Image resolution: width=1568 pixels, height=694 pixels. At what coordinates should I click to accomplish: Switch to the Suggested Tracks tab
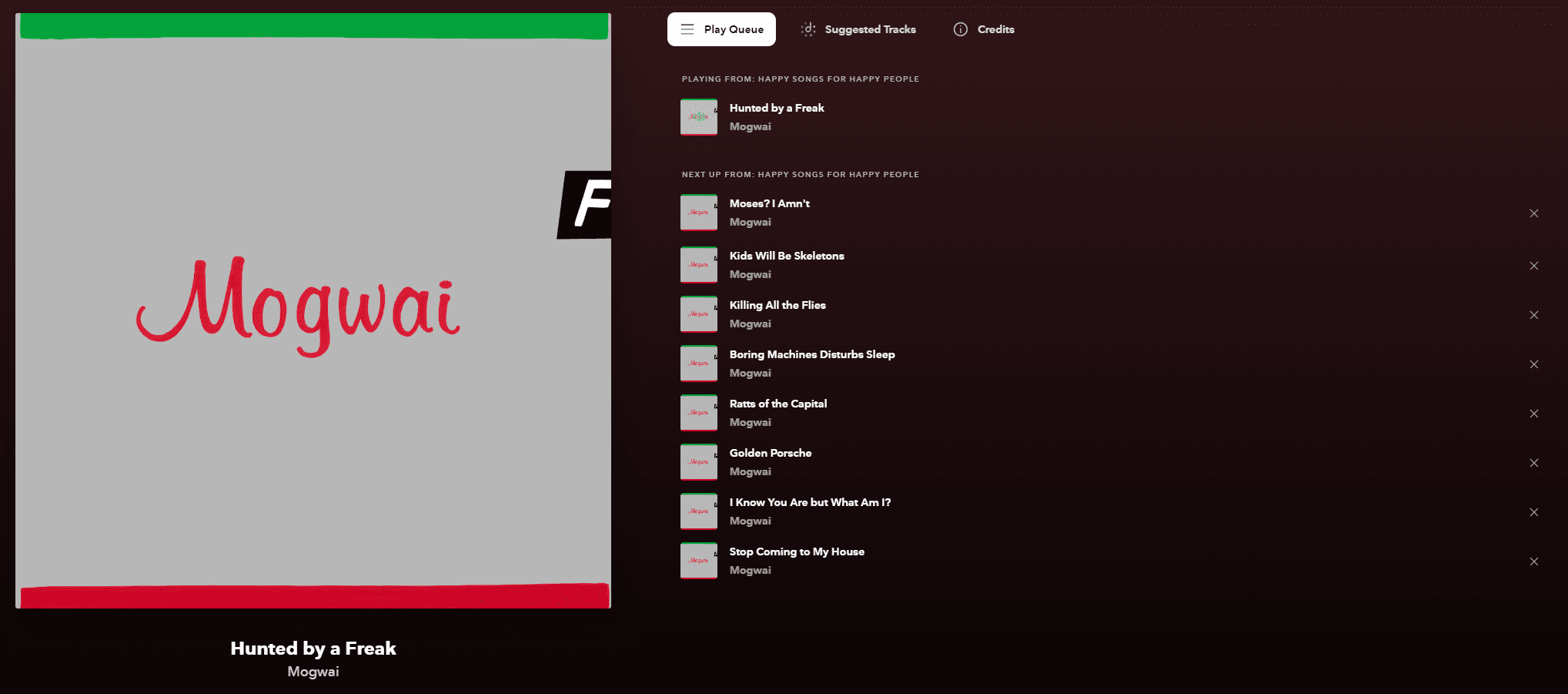(x=858, y=29)
